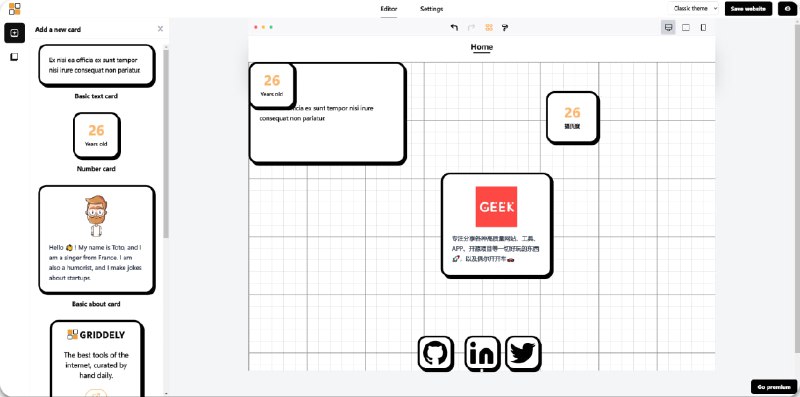Screen dimensions: 800x397
Task: Click the card list panel scrollbar
Action: [x=166, y=143]
